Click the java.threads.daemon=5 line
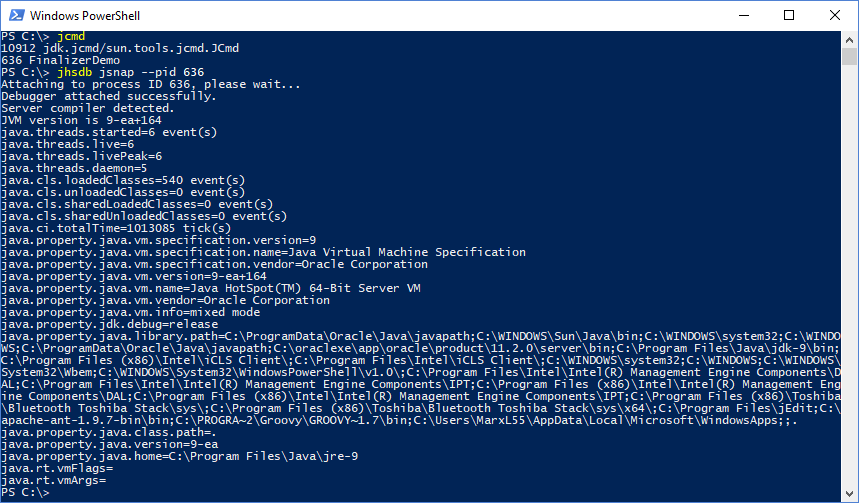This screenshot has width=859, height=503. coord(74,168)
